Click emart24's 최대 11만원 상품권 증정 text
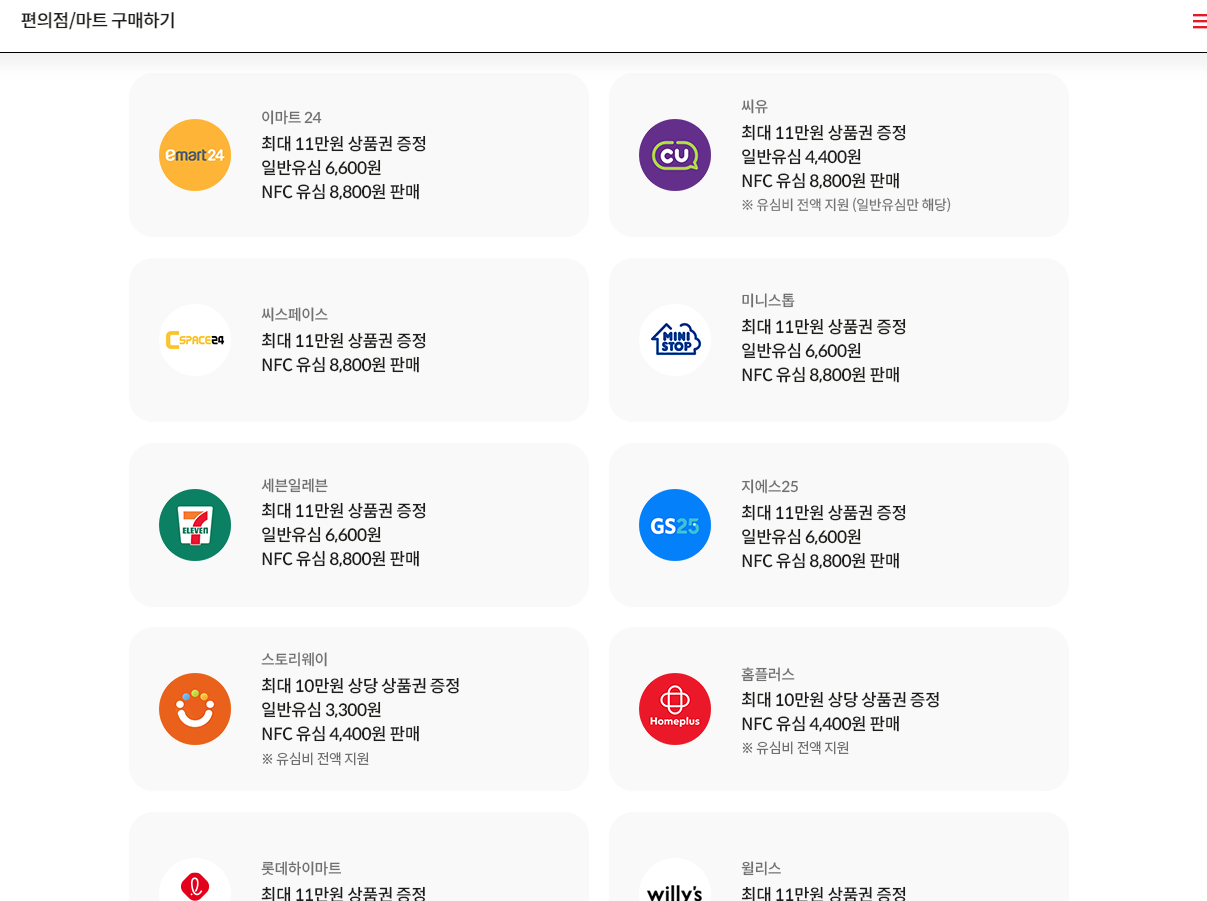The width and height of the screenshot is (1207, 901). tap(344, 143)
